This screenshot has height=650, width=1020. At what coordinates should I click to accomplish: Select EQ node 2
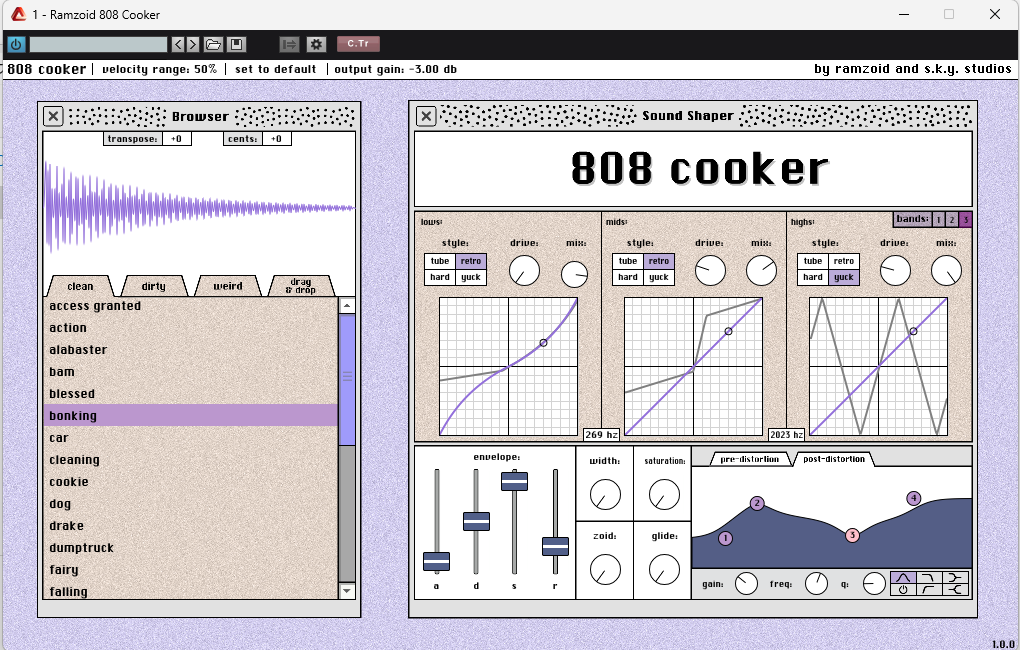pyautogui.click(x=757, y=504)
